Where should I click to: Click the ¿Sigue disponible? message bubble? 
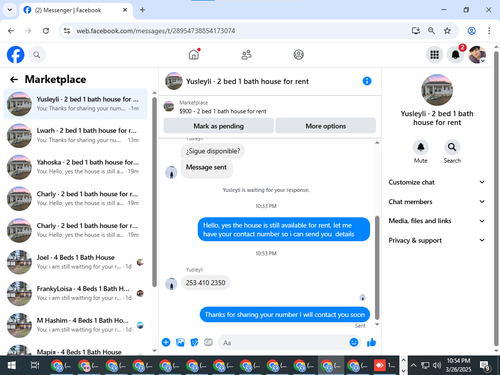(213, 151)
